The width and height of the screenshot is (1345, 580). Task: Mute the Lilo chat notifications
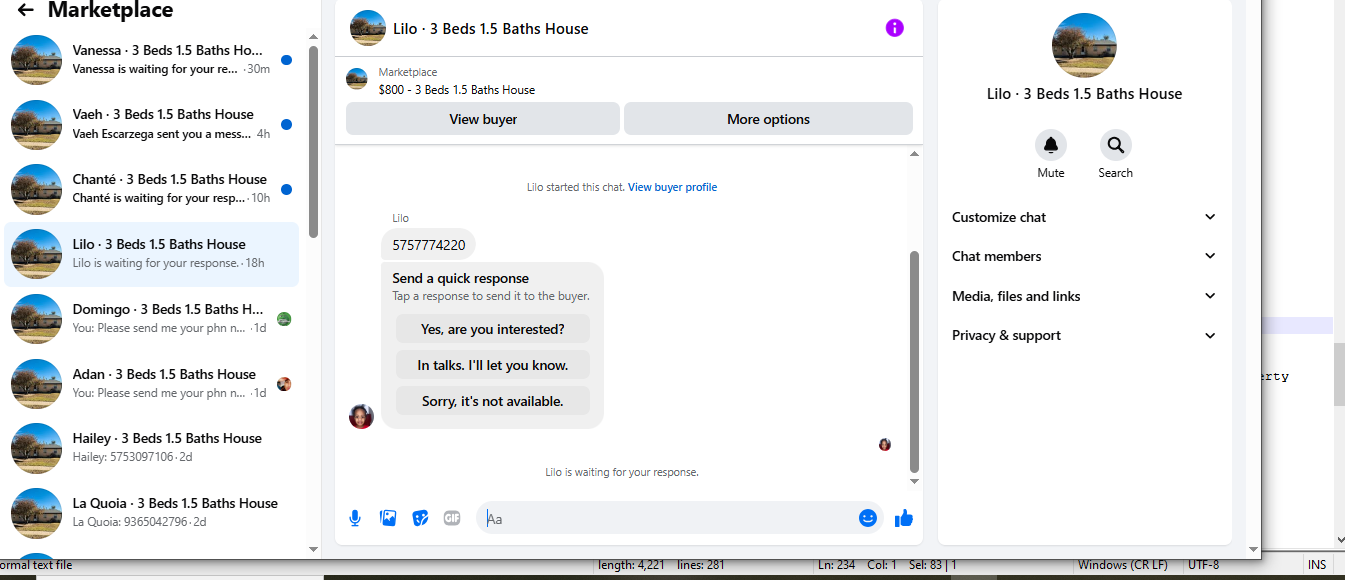point(1051,145)
